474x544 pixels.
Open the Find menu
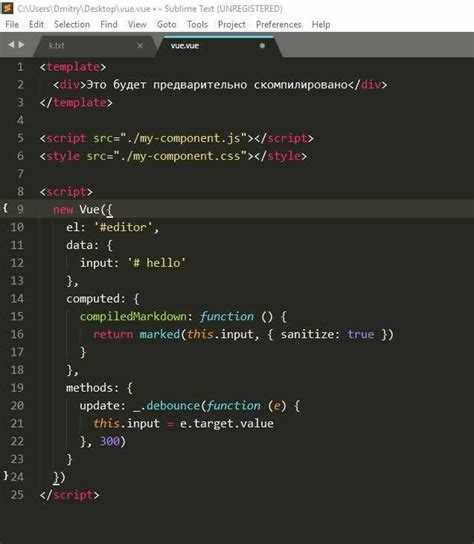point(109,25)
